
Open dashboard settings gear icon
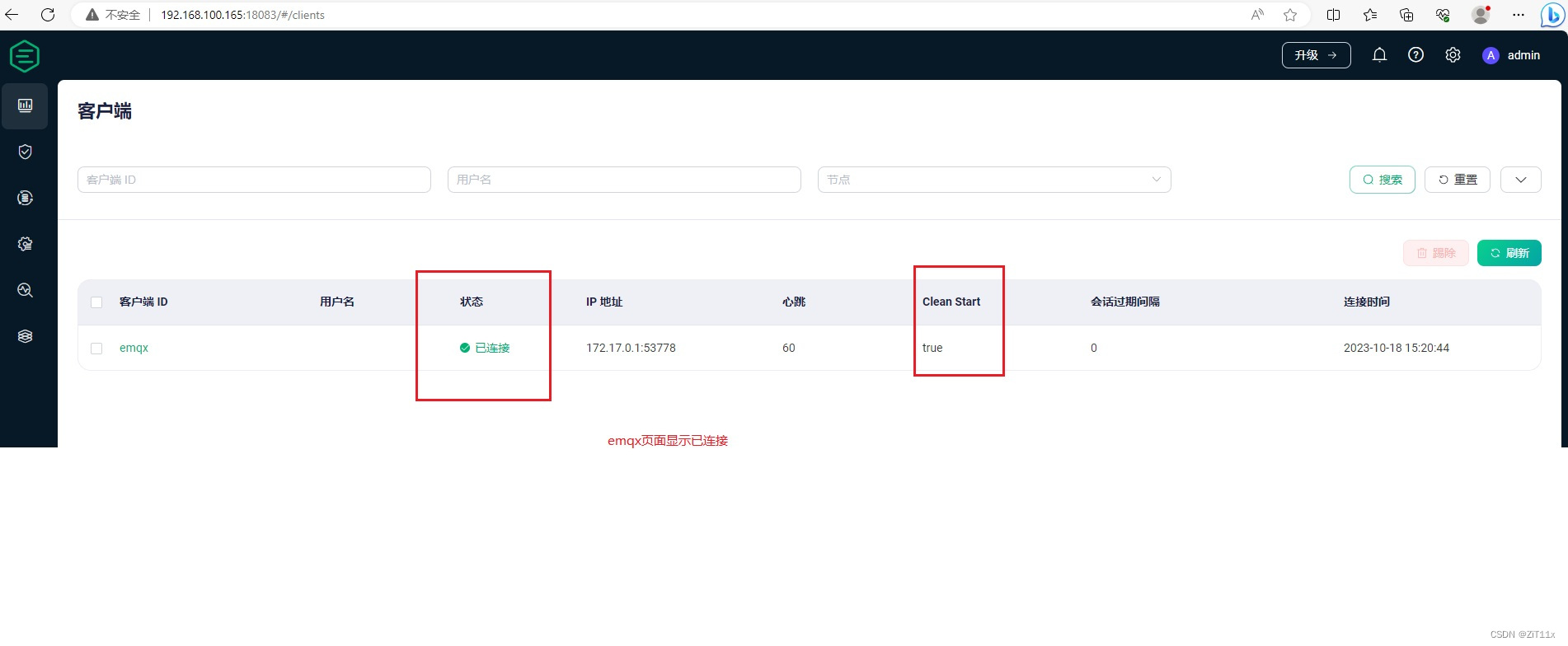[1453, 55]
